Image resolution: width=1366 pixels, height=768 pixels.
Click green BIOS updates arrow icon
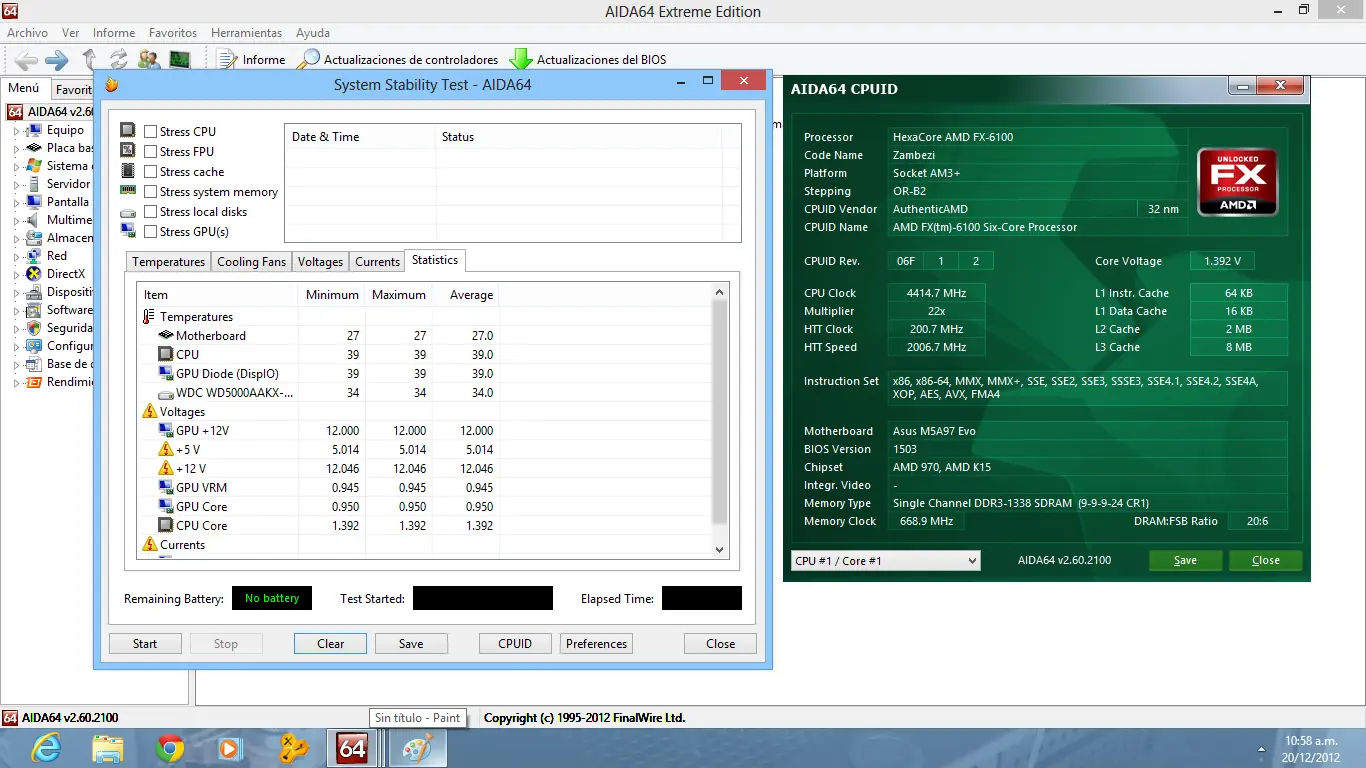pyautogui.click(x=521, y=60)
